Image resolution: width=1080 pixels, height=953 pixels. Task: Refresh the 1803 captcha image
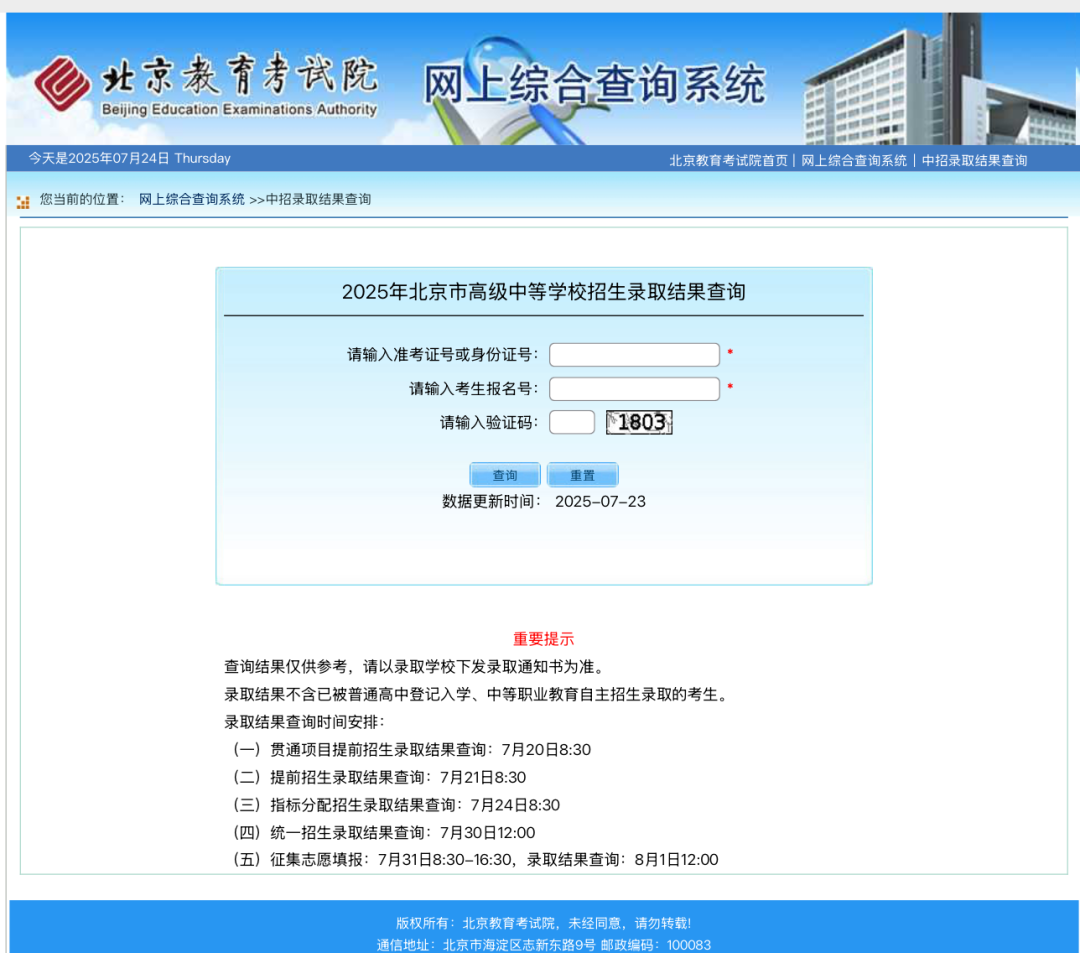(x=639, y=423)
